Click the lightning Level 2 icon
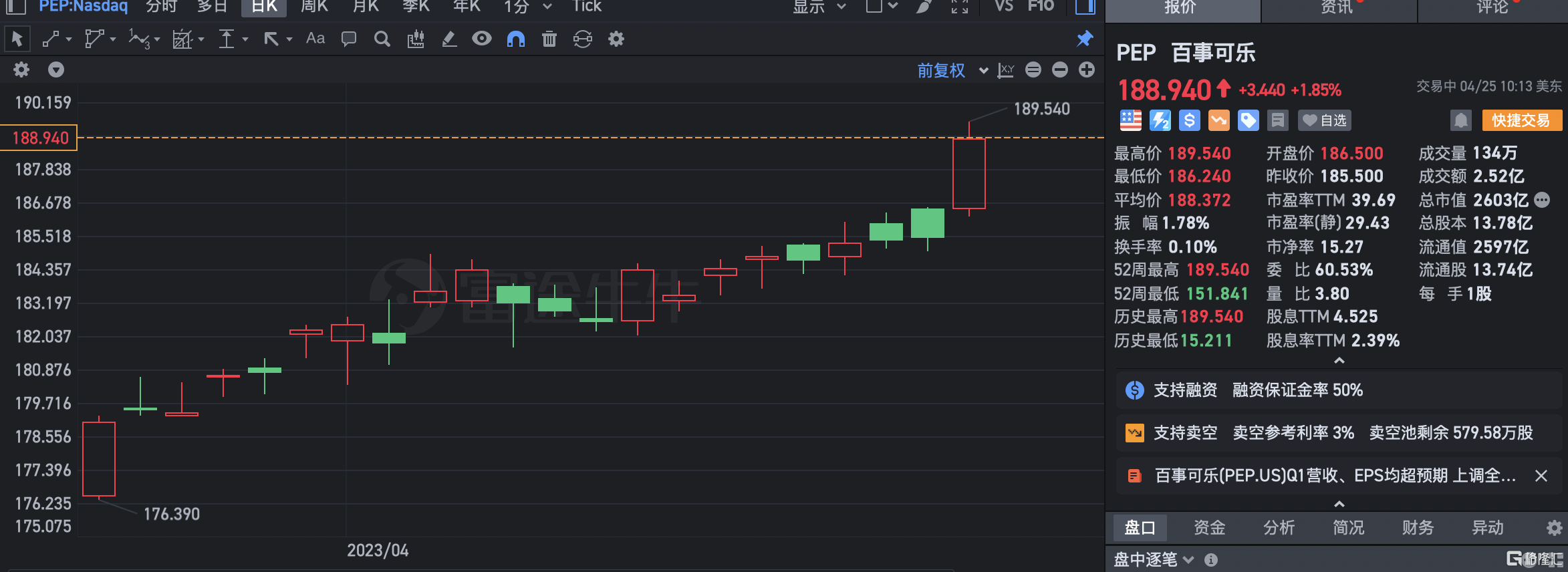This screenshot has height=572, width=1568. [1160, 120]
